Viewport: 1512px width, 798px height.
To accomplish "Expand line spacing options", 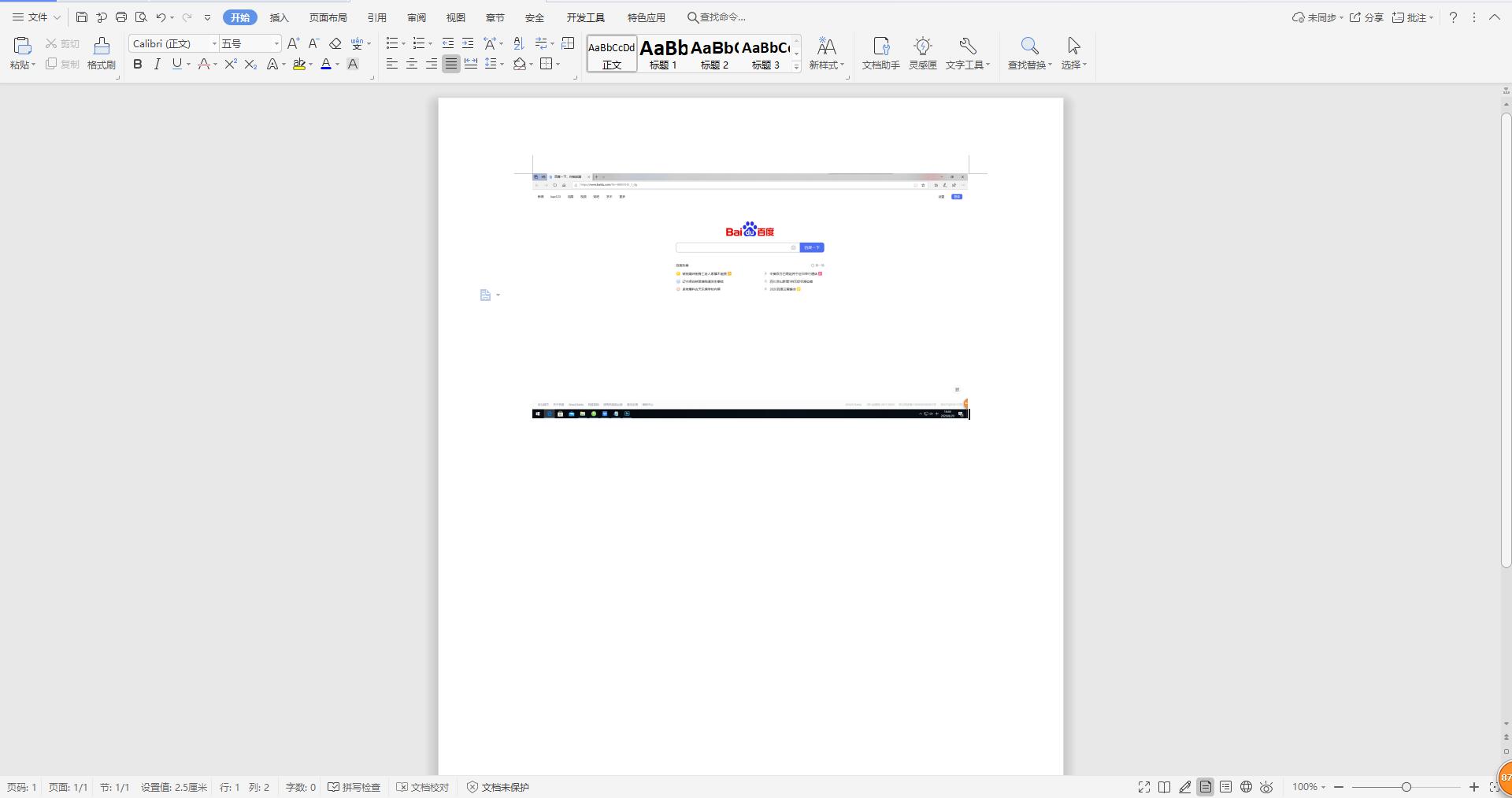I will (501, 64).
